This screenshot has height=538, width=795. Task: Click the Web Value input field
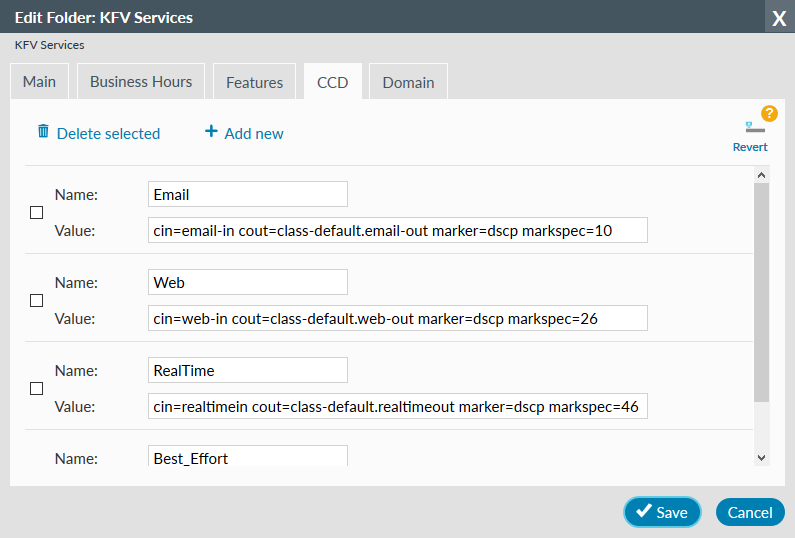pyautogui.click(x=397, y=318)
